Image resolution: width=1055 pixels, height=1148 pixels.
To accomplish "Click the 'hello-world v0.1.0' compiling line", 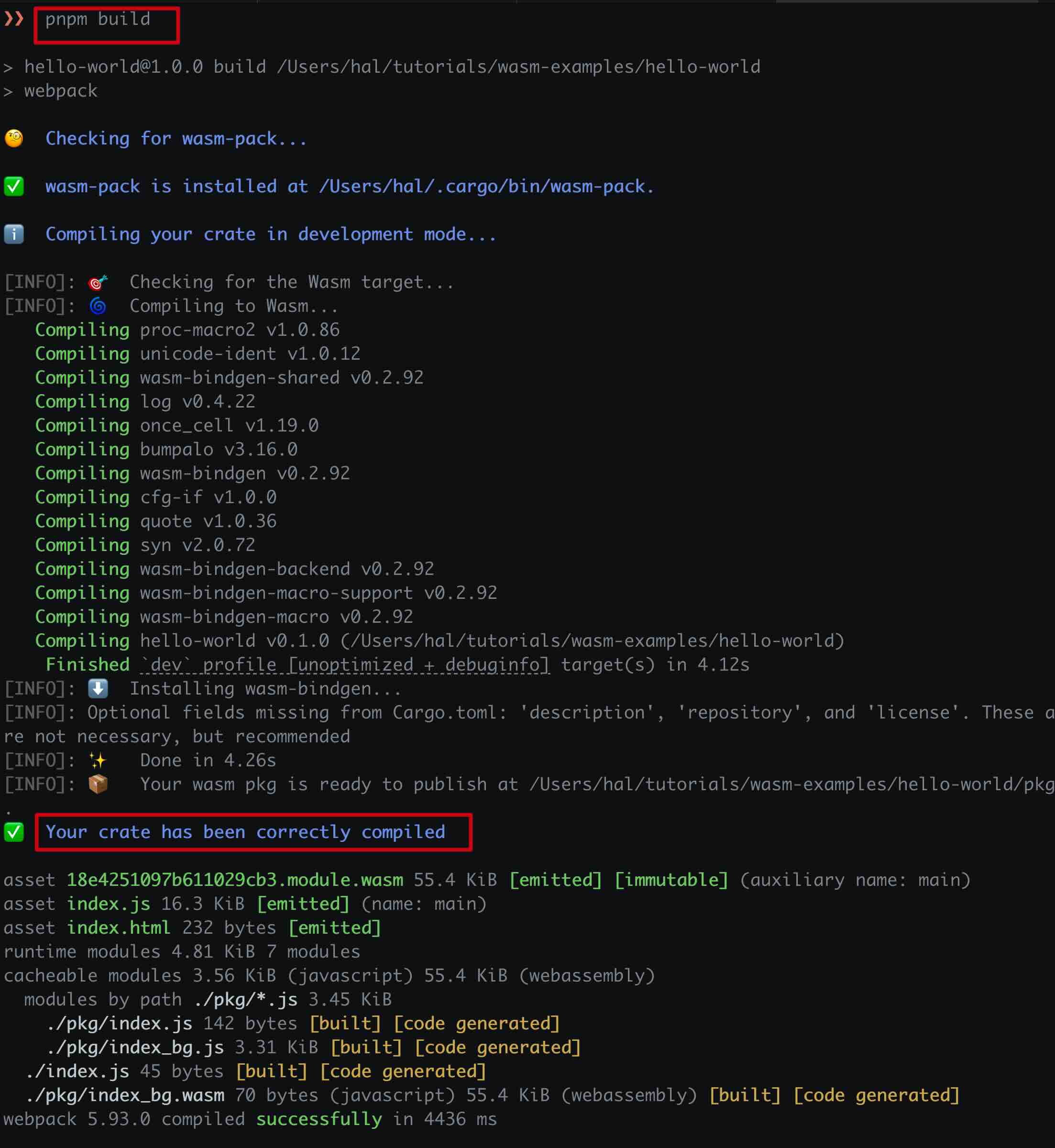I will click(x=440, y=641).
